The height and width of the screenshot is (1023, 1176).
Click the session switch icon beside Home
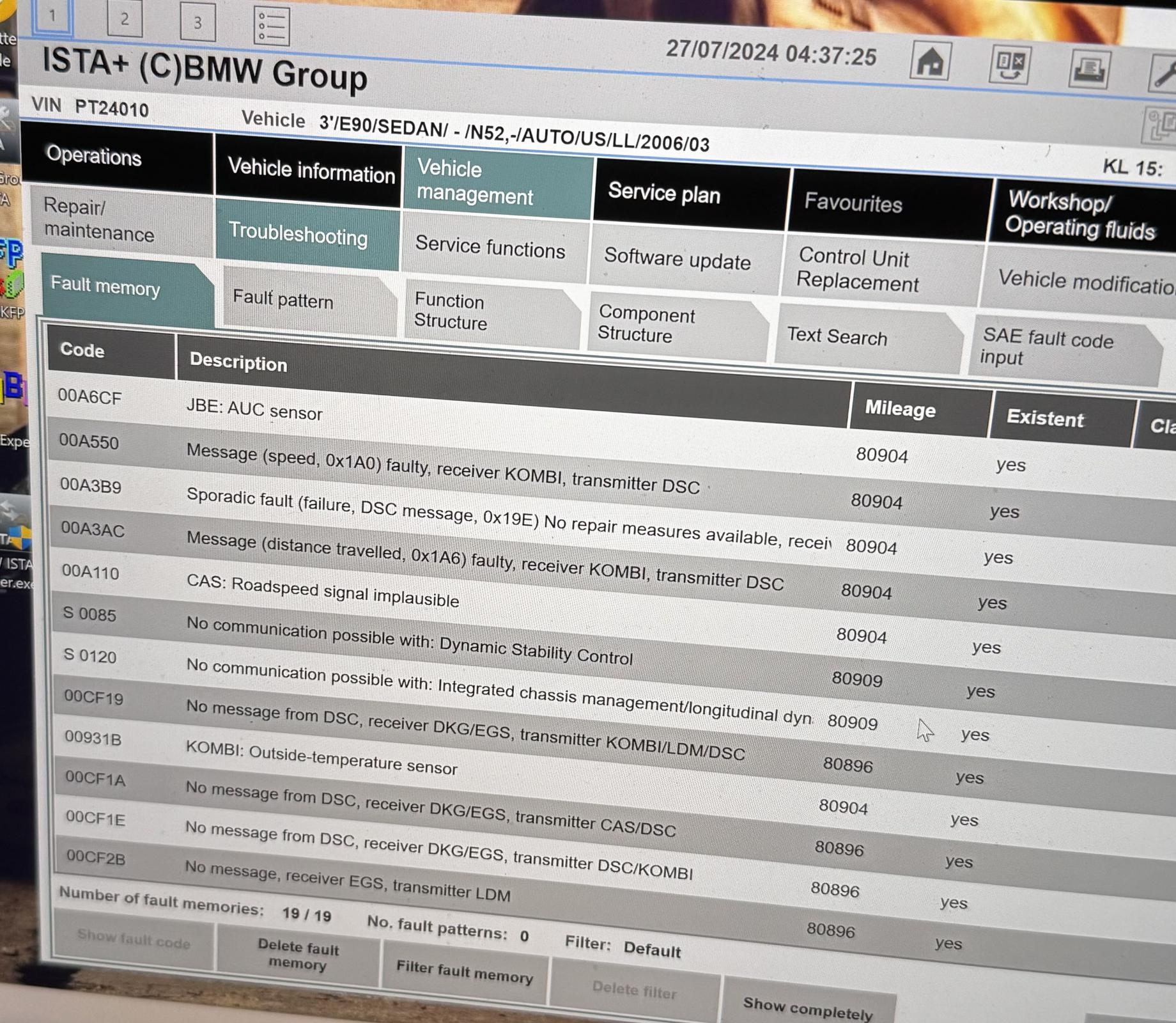click(x=1009, y=65)
